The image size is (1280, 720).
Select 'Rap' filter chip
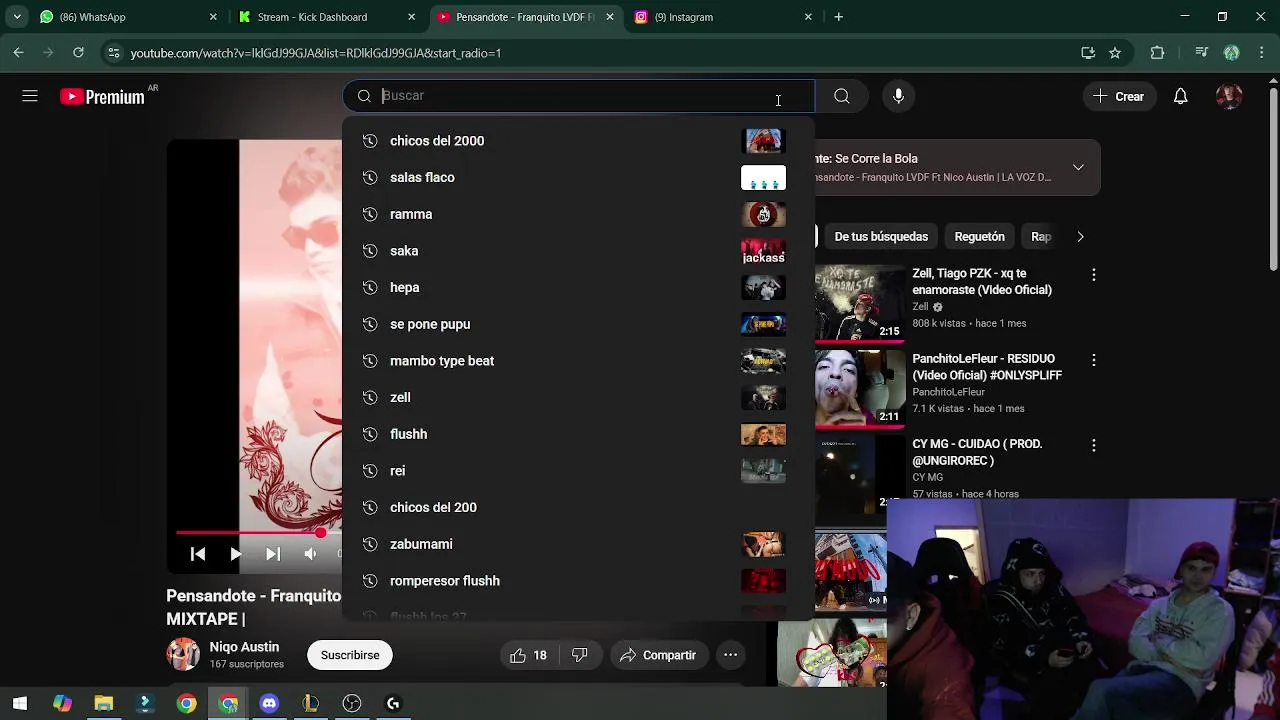(1041, 237)
